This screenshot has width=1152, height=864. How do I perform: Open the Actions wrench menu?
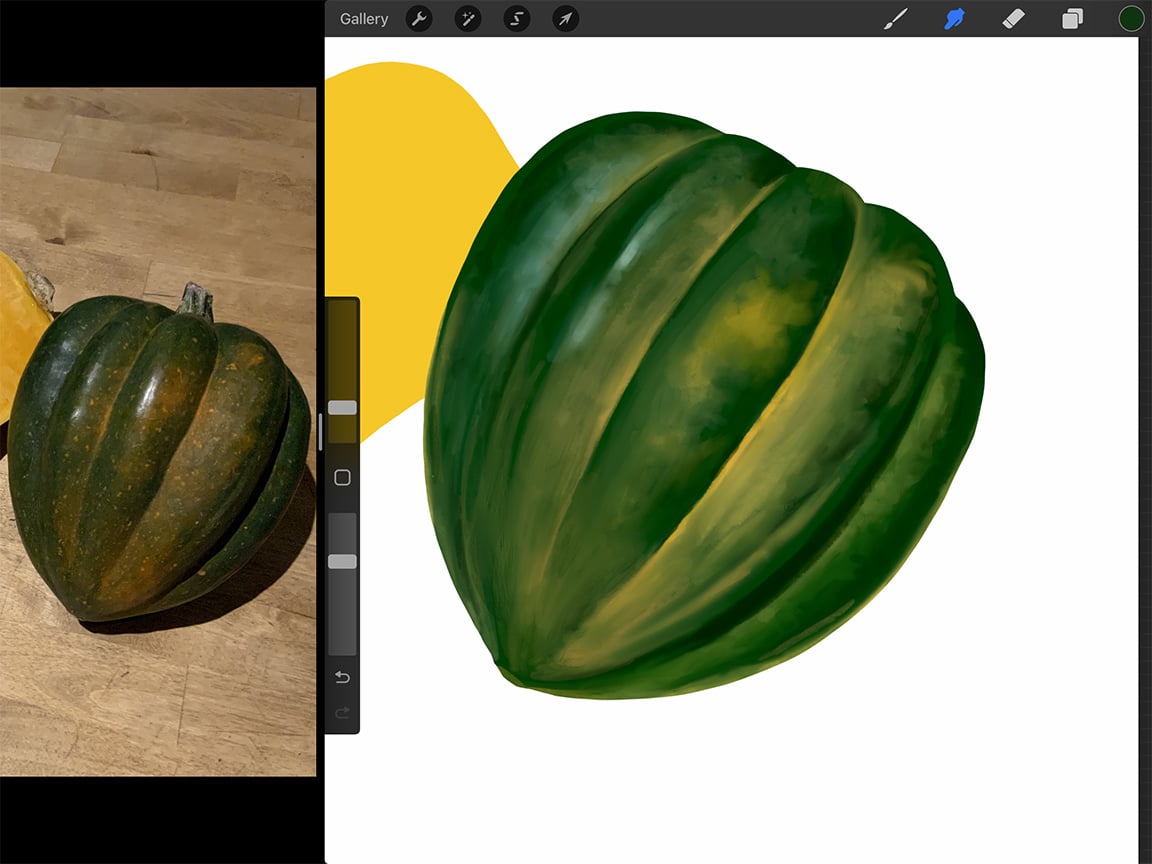tap(419, 18)
